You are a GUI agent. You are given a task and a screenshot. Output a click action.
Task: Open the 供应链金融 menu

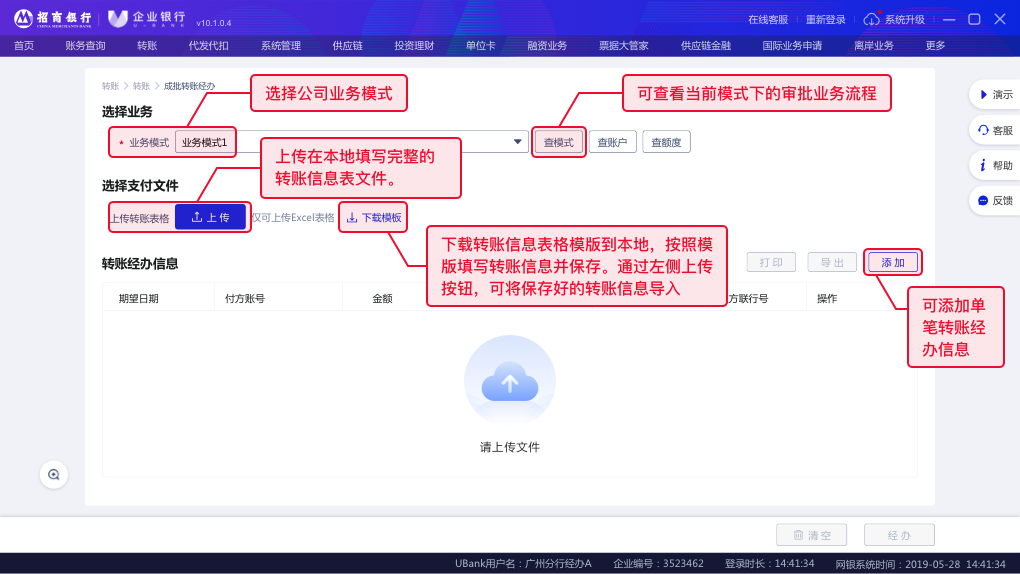[x=705, y=46]
